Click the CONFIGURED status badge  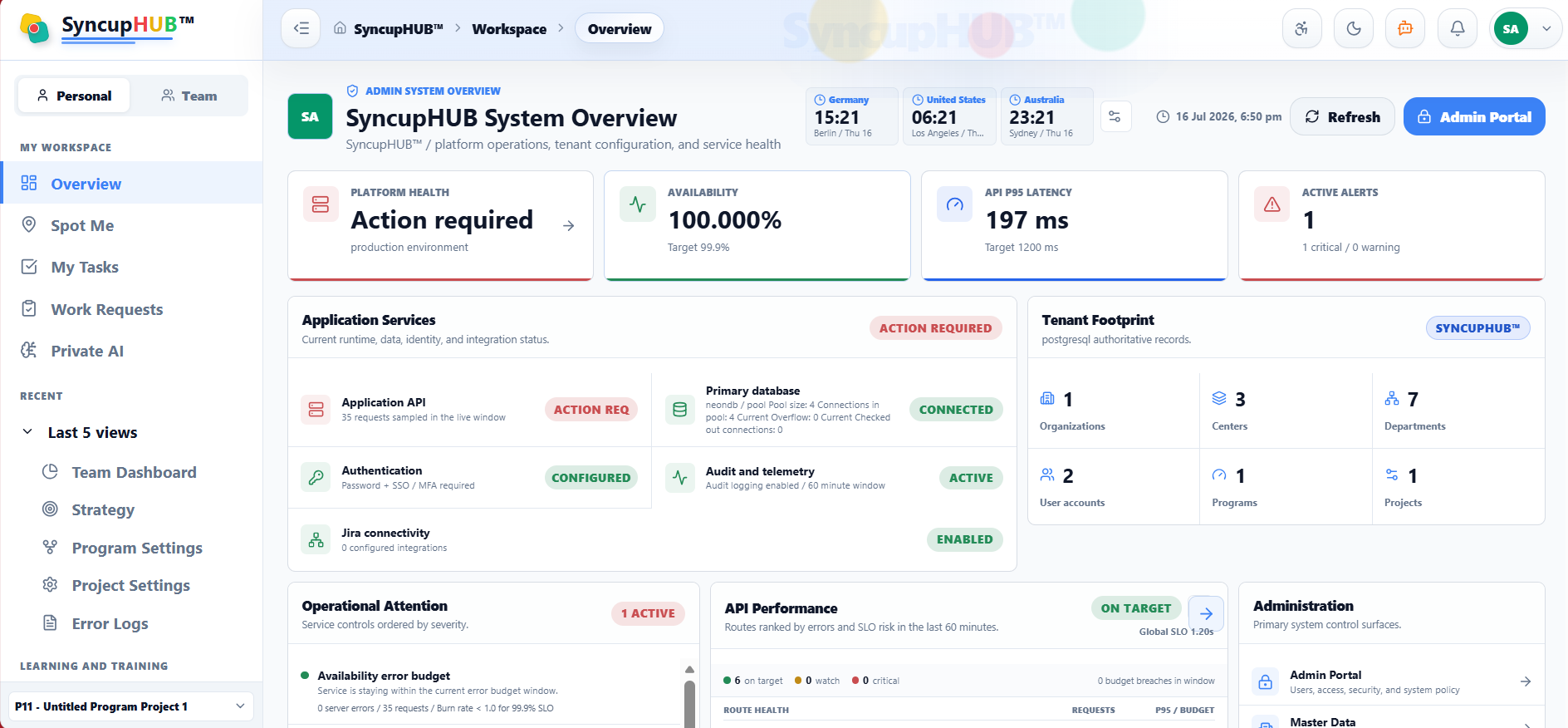click(x=591, y=478)
